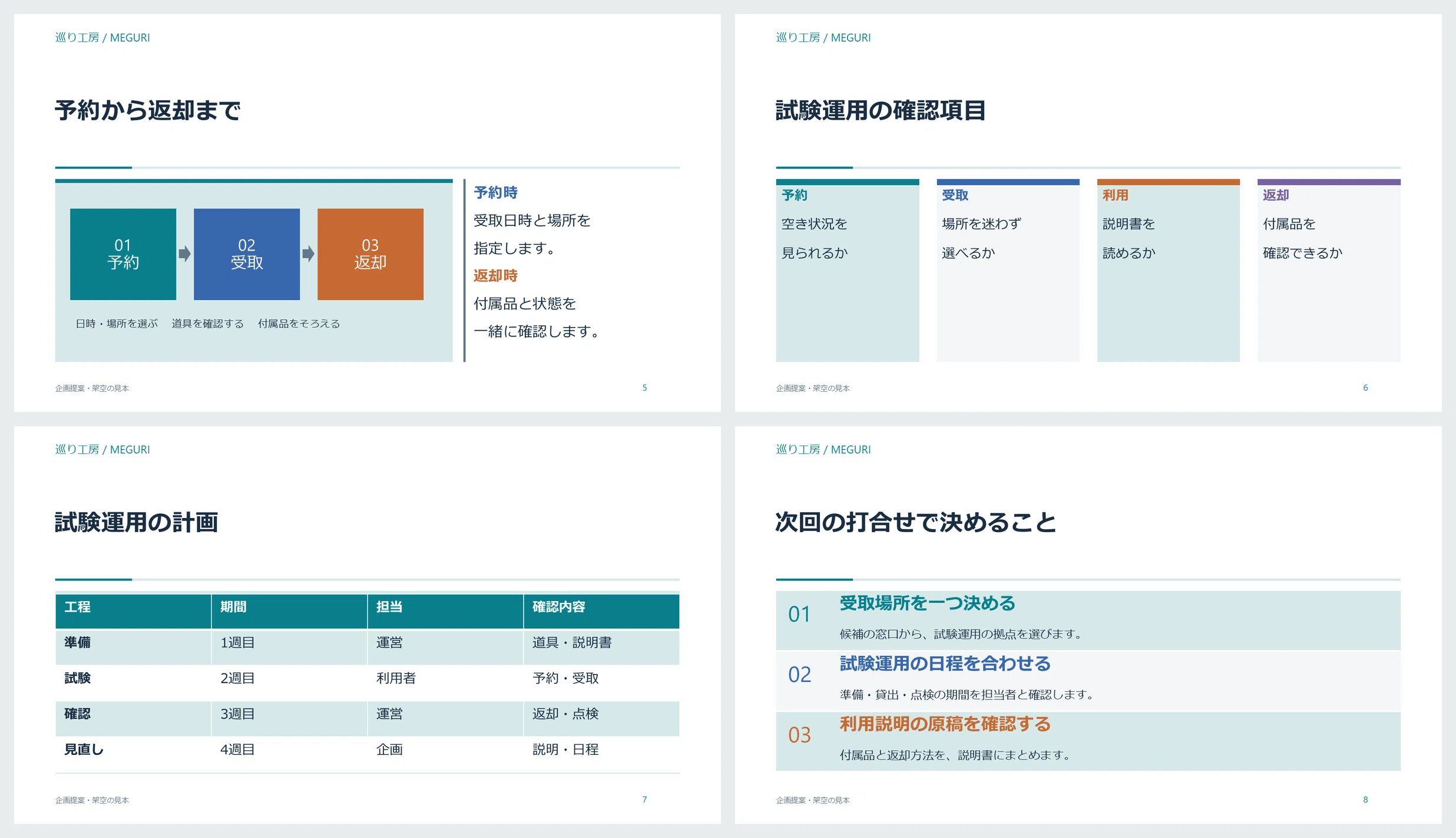1456x838 pixels.
Task: Click the page number 8
Action: [x=1365, y=800]
